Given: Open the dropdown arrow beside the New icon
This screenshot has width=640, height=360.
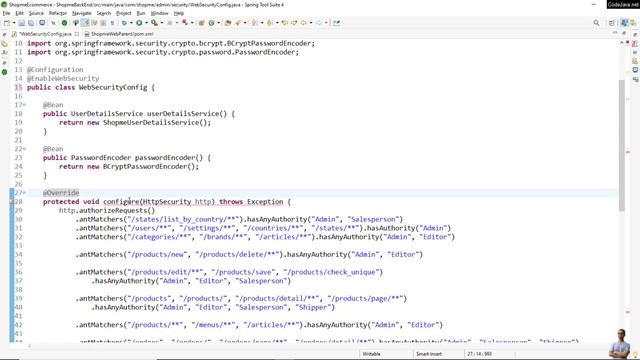Looking at the screenshot, I should tap(14, 23).
